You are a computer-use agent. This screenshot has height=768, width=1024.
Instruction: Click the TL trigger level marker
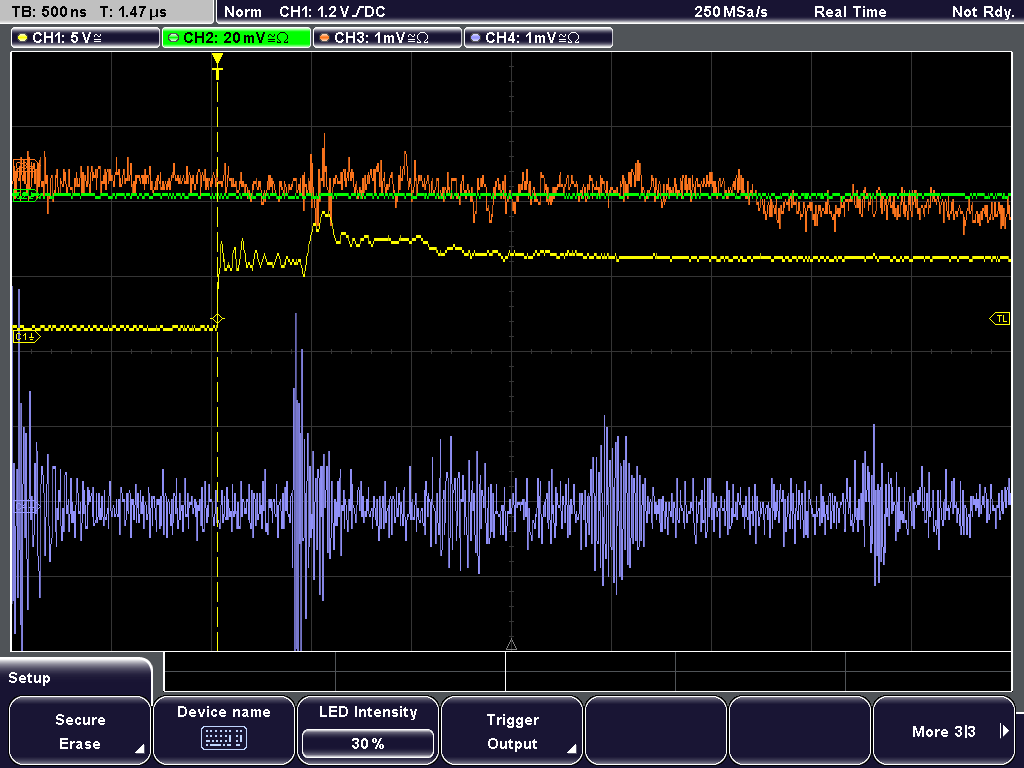pos(1000,319)
